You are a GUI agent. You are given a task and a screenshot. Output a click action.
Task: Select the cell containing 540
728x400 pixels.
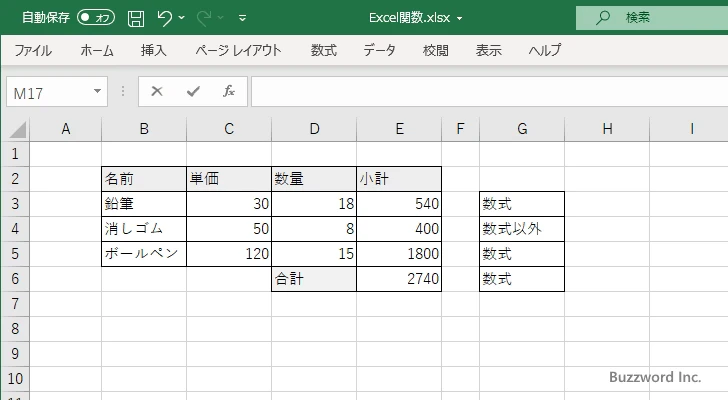[x=399, y=204]
